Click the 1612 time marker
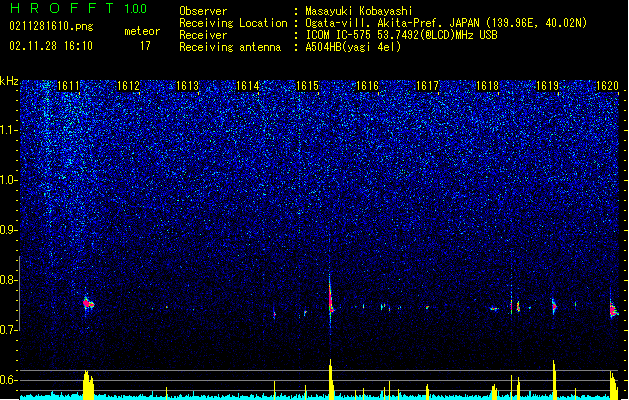 (128, 86)
